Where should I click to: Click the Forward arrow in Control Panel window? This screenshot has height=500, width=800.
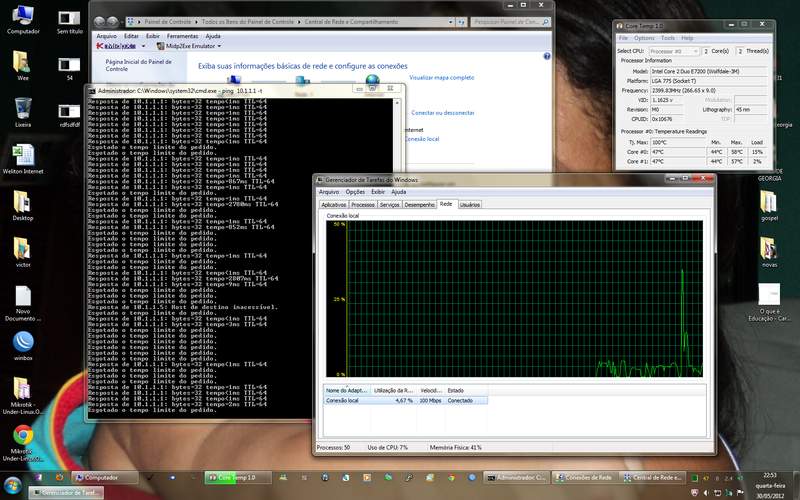tap(113, 22)
